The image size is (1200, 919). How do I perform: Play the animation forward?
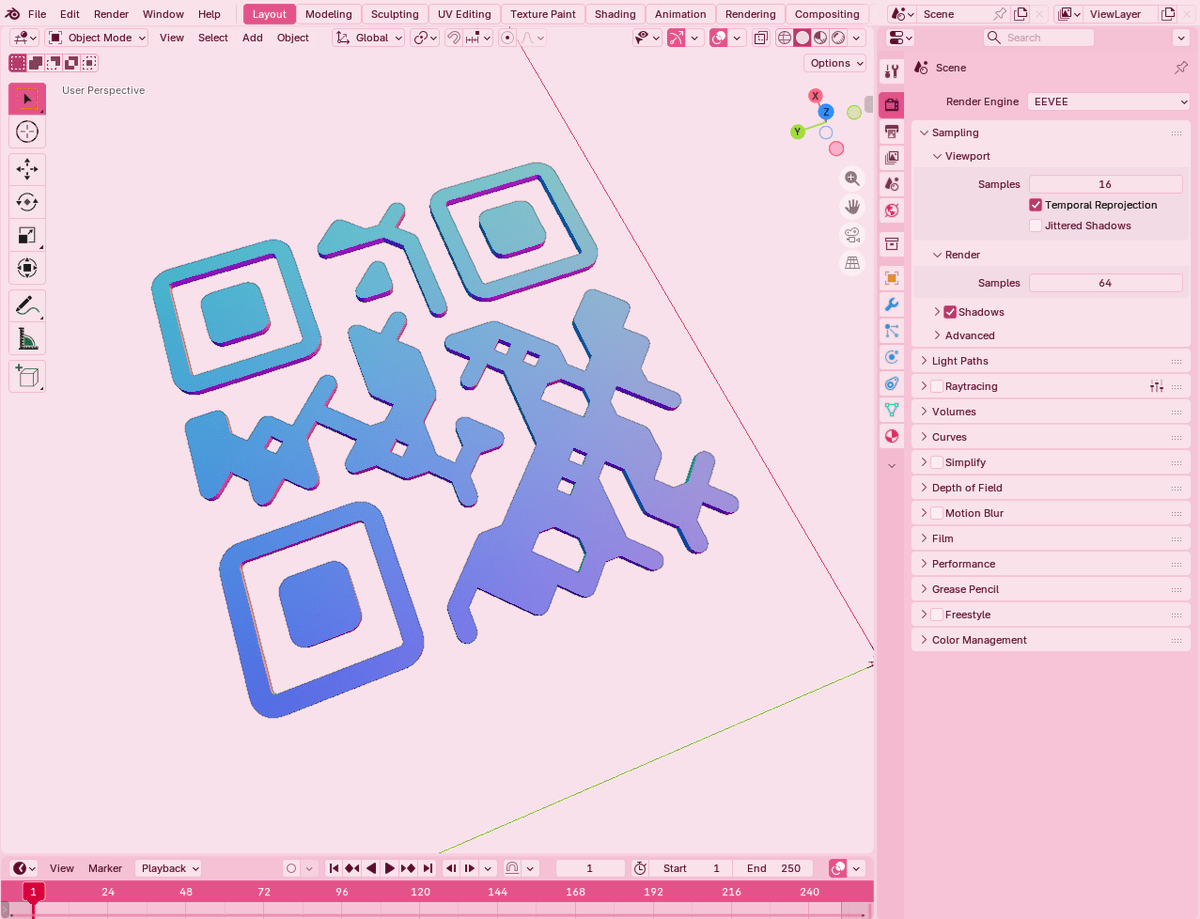(x=390, y=868)
